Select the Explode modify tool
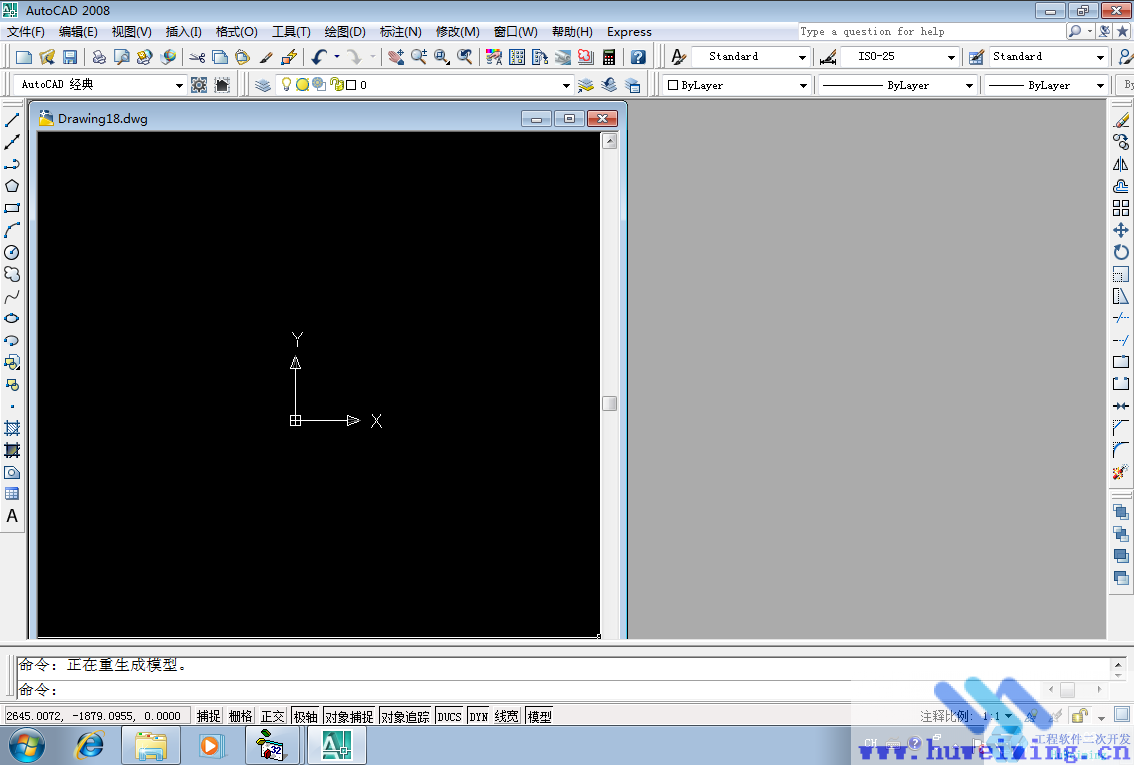Viewport: 1134px width, 765px height. tap(1121, 472)
